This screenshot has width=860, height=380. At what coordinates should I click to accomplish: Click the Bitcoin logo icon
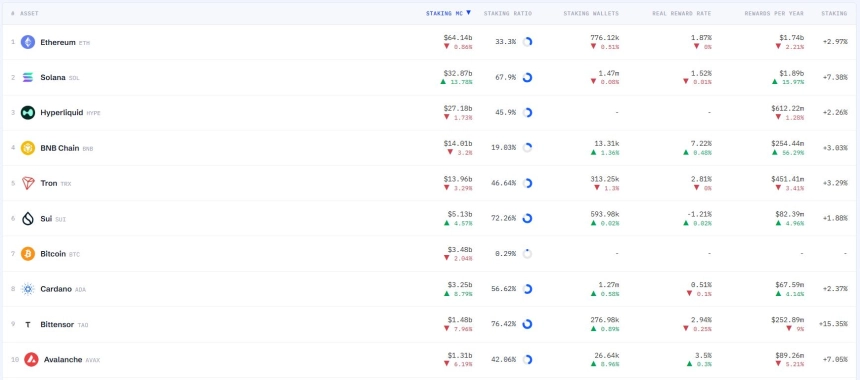28,254
